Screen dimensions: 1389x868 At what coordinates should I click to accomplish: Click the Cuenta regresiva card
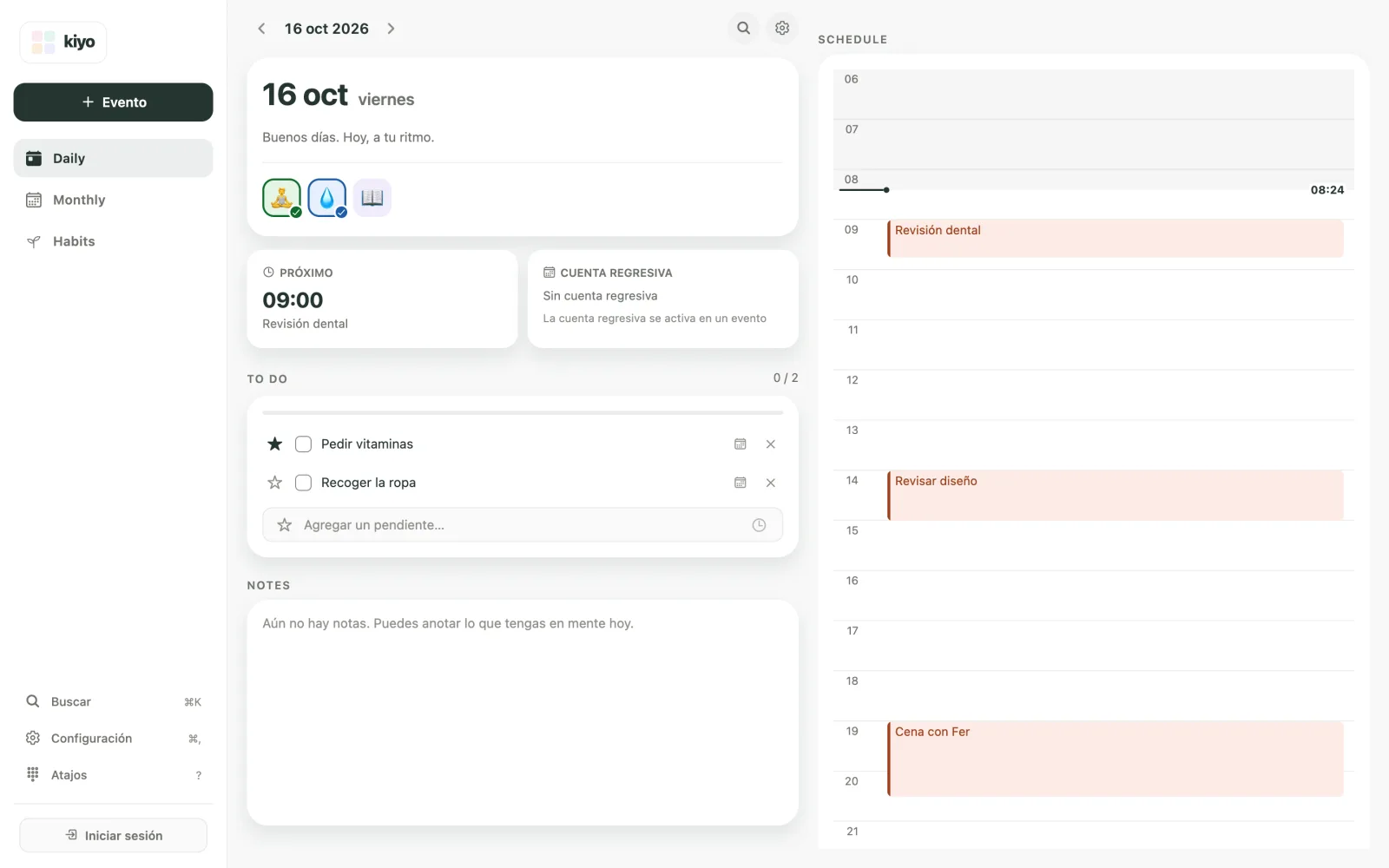tap(663, 299)
